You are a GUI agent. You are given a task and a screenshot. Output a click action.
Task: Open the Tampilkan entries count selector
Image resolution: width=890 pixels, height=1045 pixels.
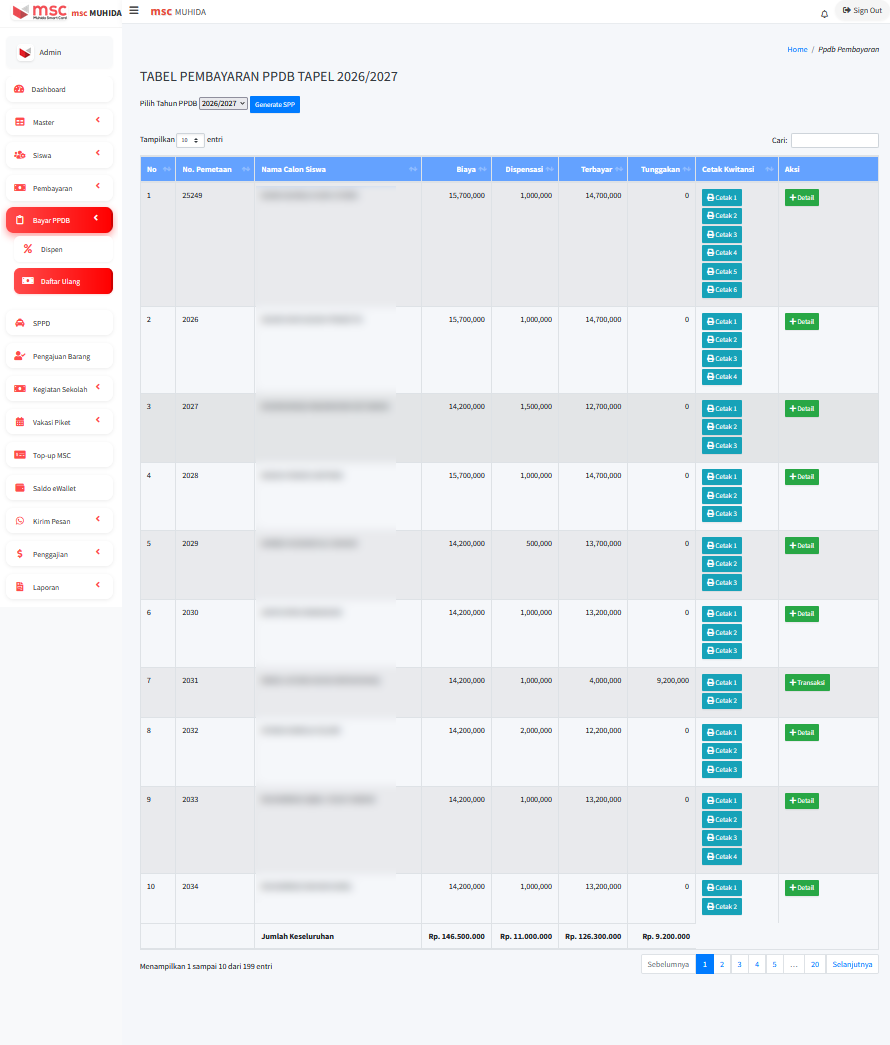(190, 141)
